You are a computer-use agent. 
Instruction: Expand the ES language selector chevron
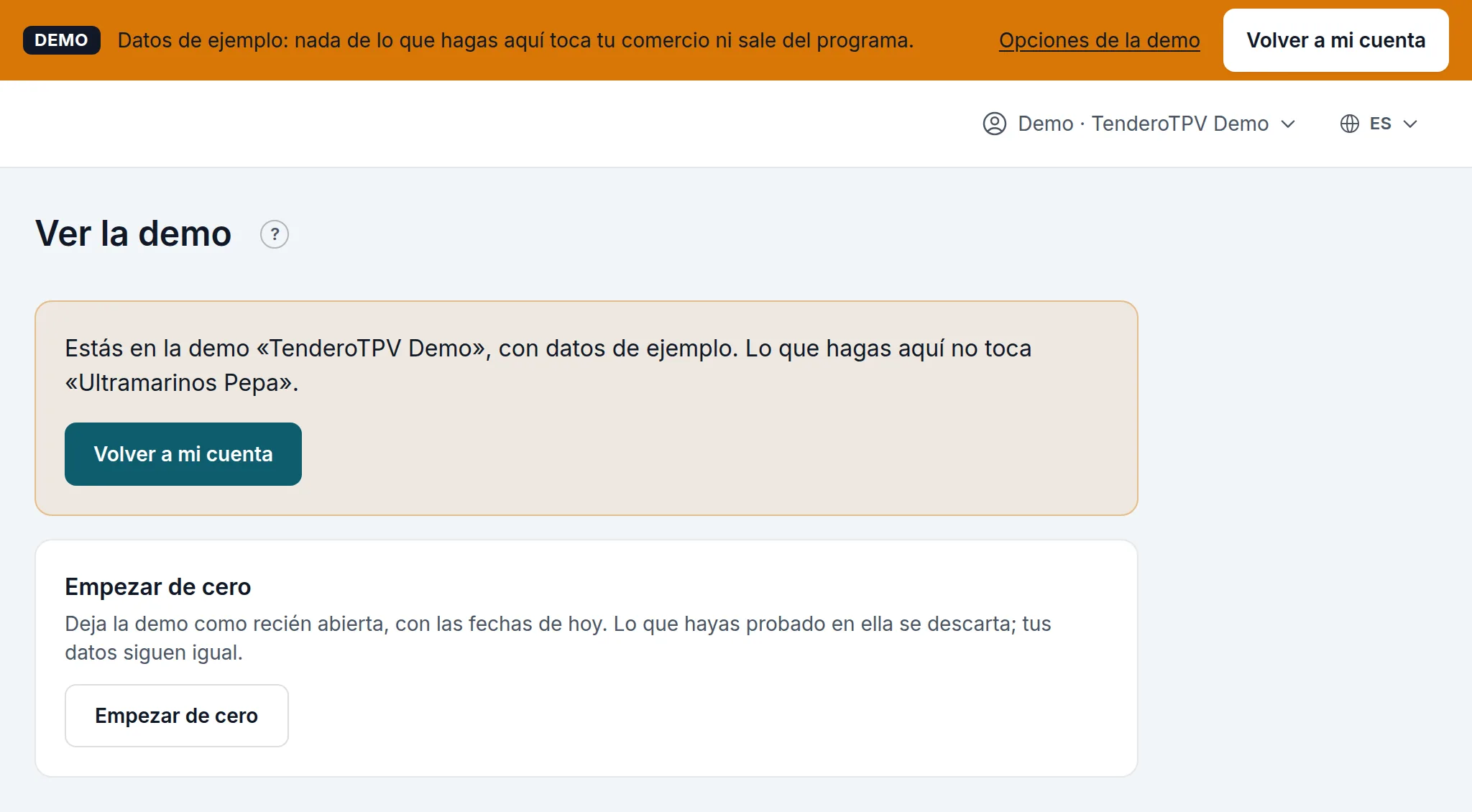click(1410, 124)
